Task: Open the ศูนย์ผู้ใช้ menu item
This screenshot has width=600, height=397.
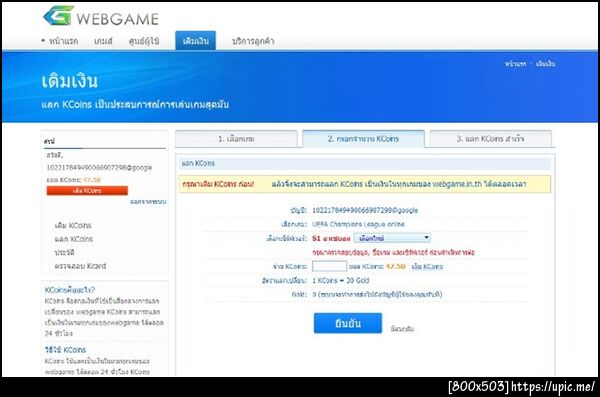Action: [144, 41]
